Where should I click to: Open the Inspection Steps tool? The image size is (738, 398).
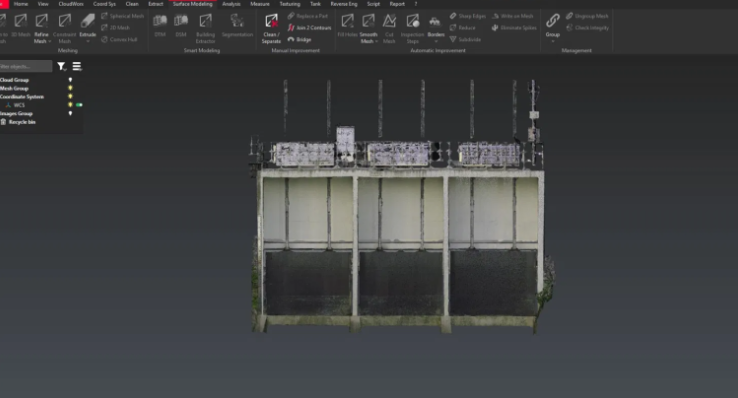412,28
